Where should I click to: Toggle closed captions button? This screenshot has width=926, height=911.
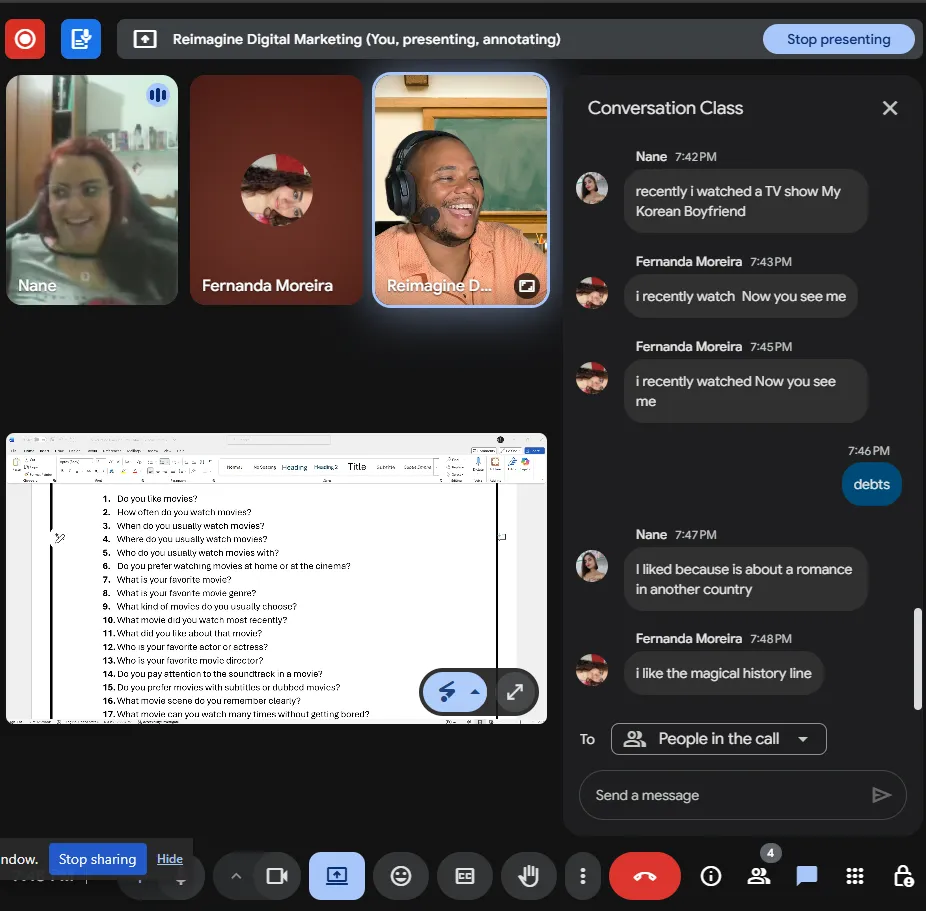click(465, 876)
